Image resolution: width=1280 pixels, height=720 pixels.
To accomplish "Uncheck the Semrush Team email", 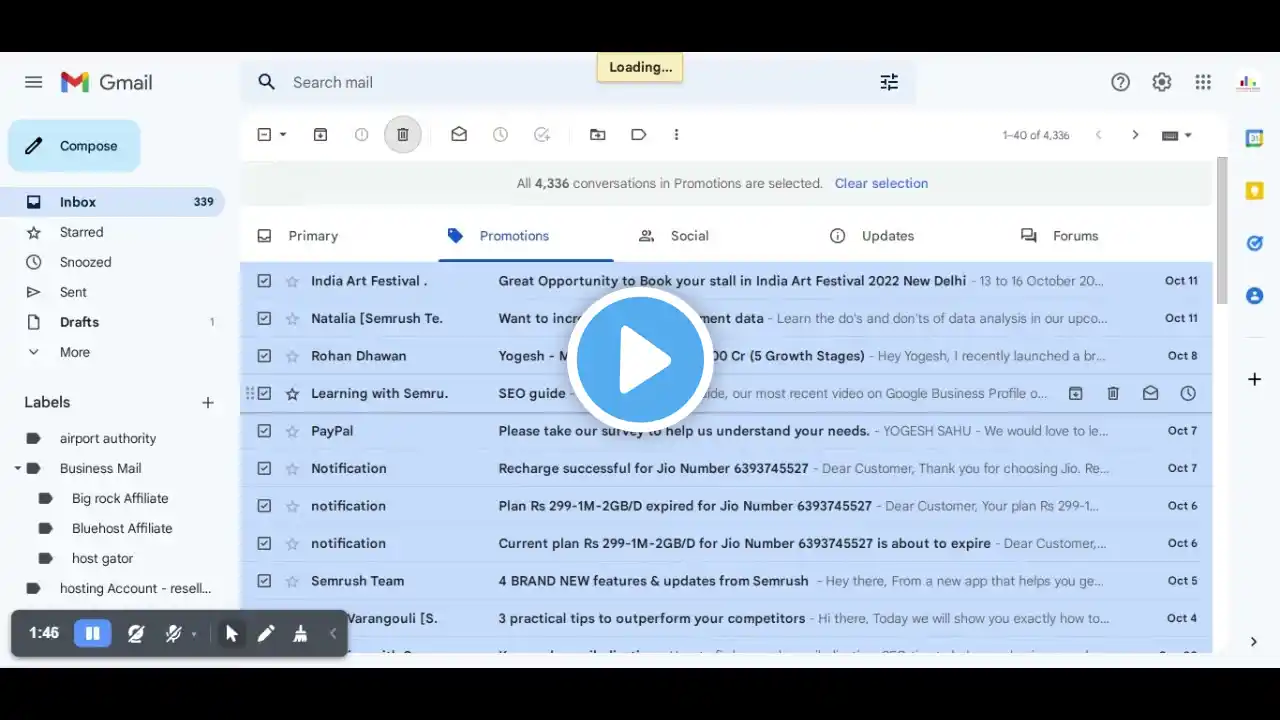I will pyautogui.click(x=264, y=581).
